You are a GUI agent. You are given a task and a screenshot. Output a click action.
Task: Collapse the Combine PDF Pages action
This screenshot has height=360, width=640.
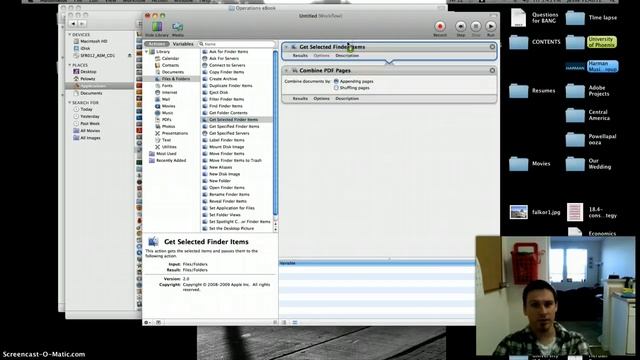pos(287,71)
